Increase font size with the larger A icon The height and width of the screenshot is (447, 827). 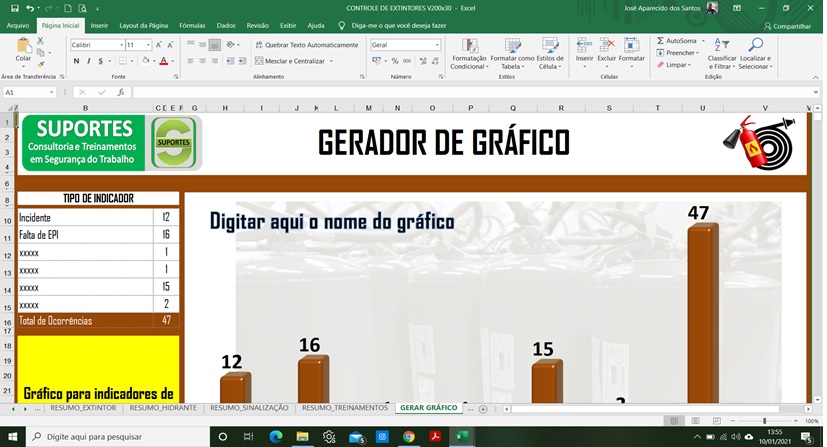coord(158,45)
